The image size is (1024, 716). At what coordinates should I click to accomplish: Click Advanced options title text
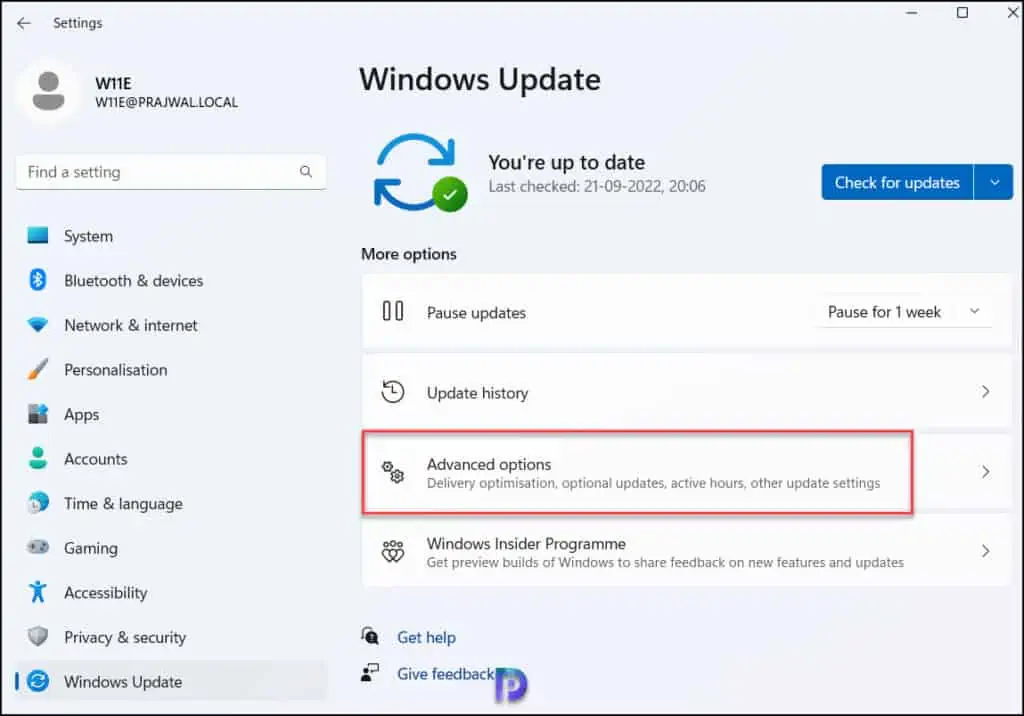click(x=488, y=464)
